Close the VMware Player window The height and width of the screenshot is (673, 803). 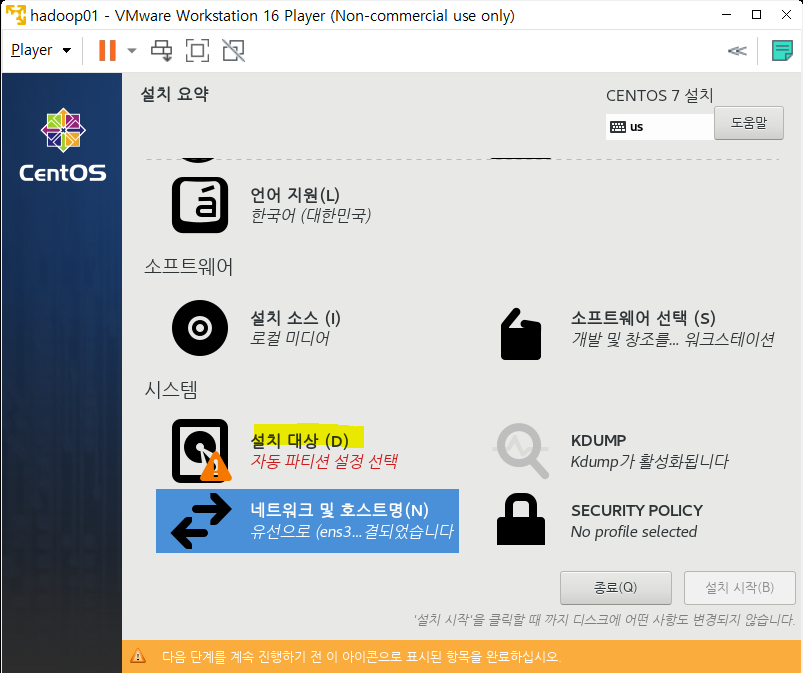(x=787, y=15)
